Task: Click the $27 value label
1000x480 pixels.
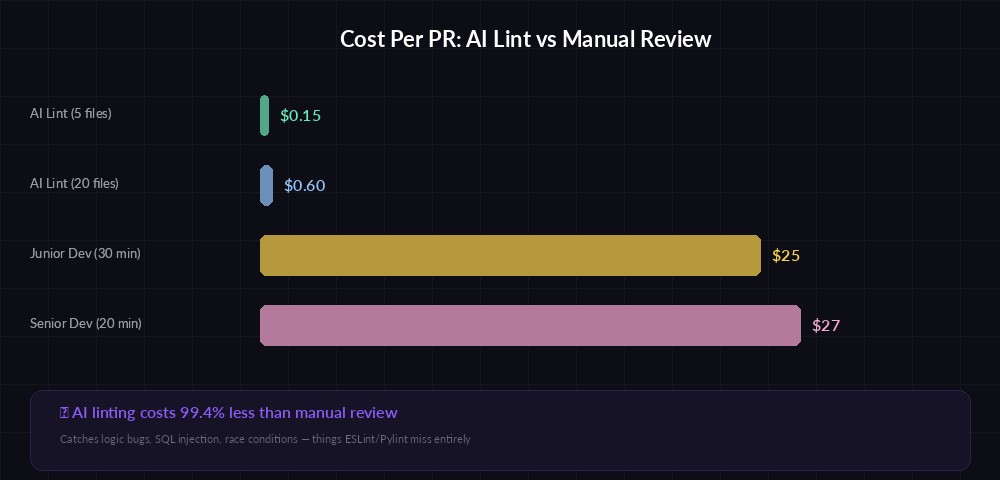Action: [x=826, y=326]
